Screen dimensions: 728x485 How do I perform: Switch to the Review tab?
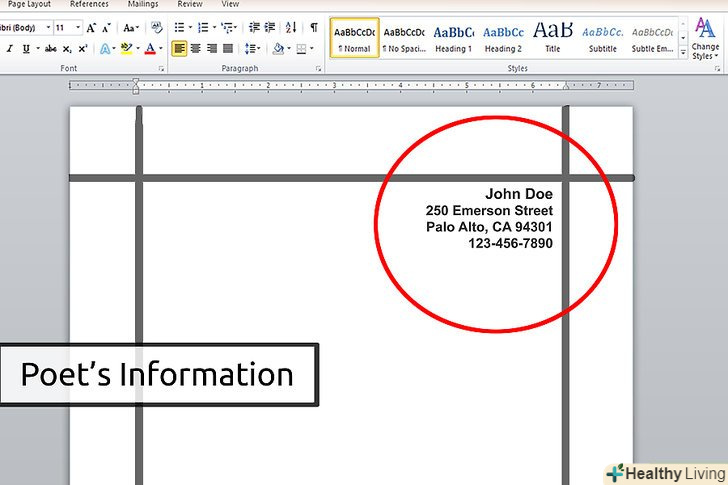tap(190, 4)
